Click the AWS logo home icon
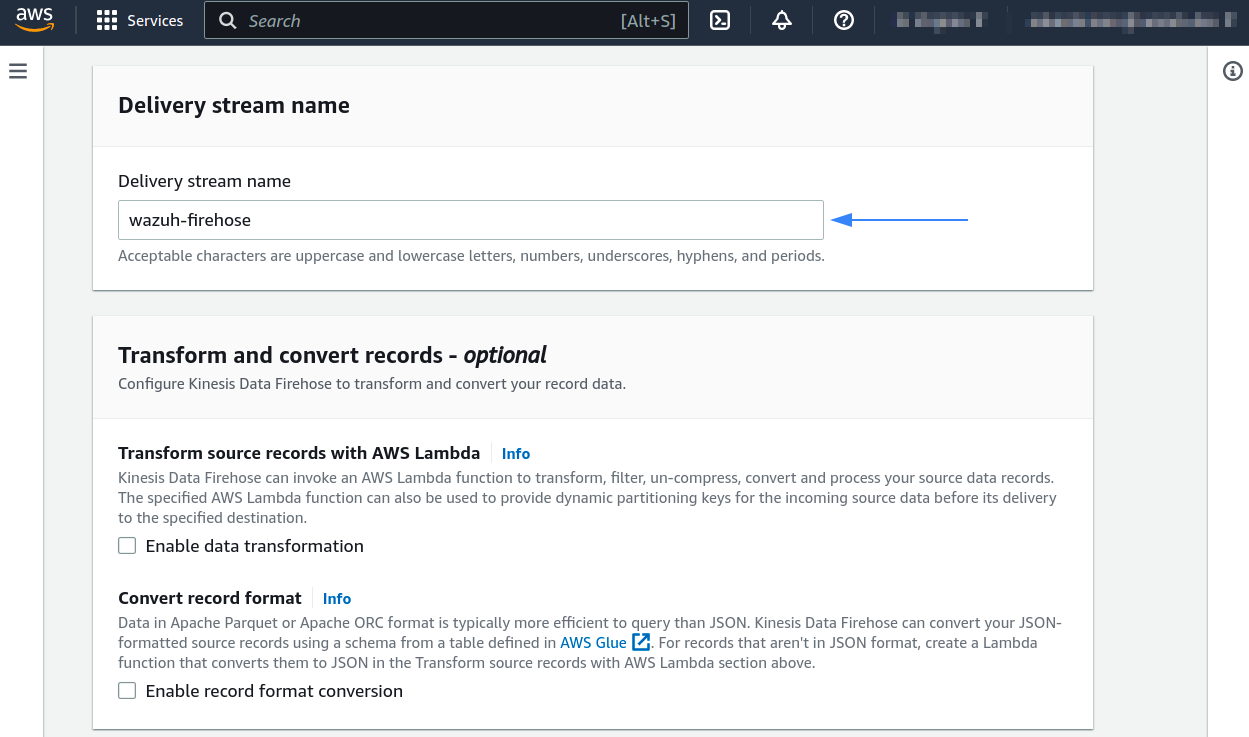Image resolution: width=1249 pixels, height=737 pixels. (35, 20)
